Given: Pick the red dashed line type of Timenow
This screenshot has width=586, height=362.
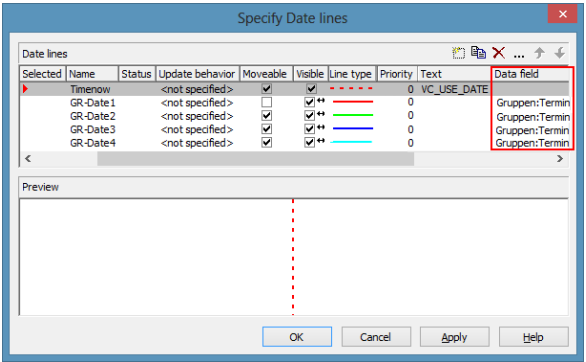Looking at the screenshot, I should click(x=351, y=89).
